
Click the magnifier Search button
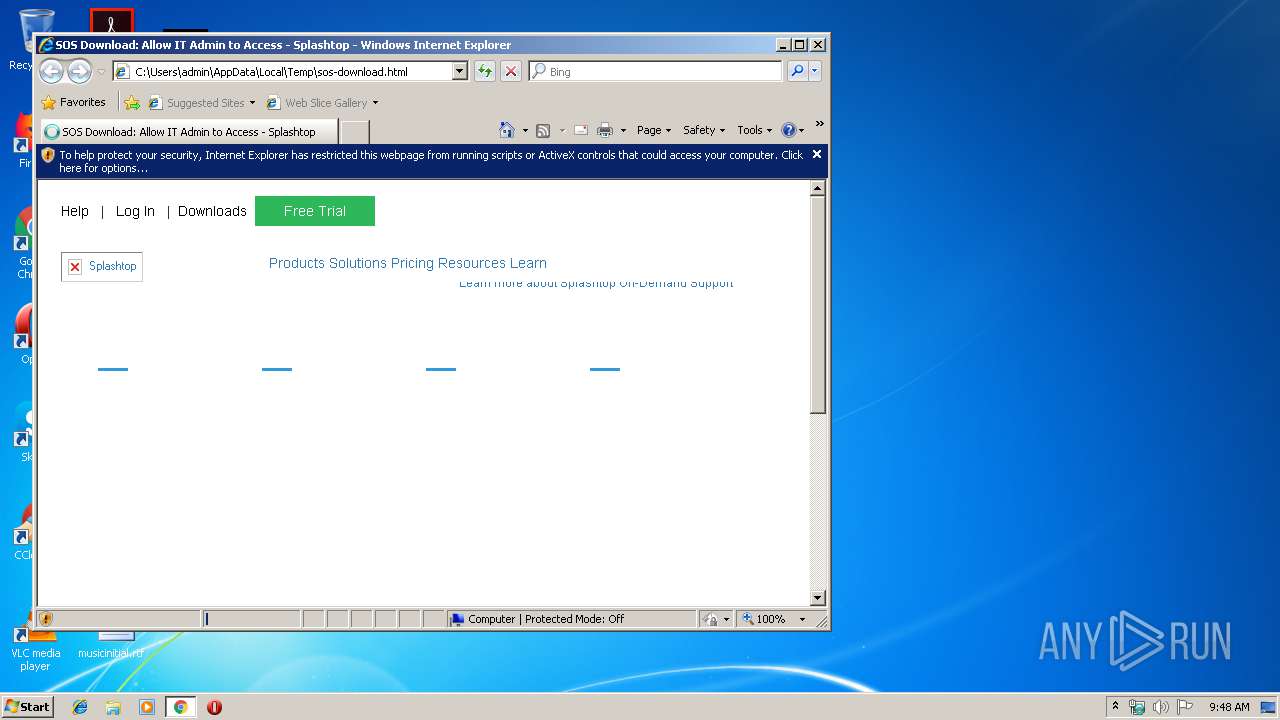coord(797,72)
